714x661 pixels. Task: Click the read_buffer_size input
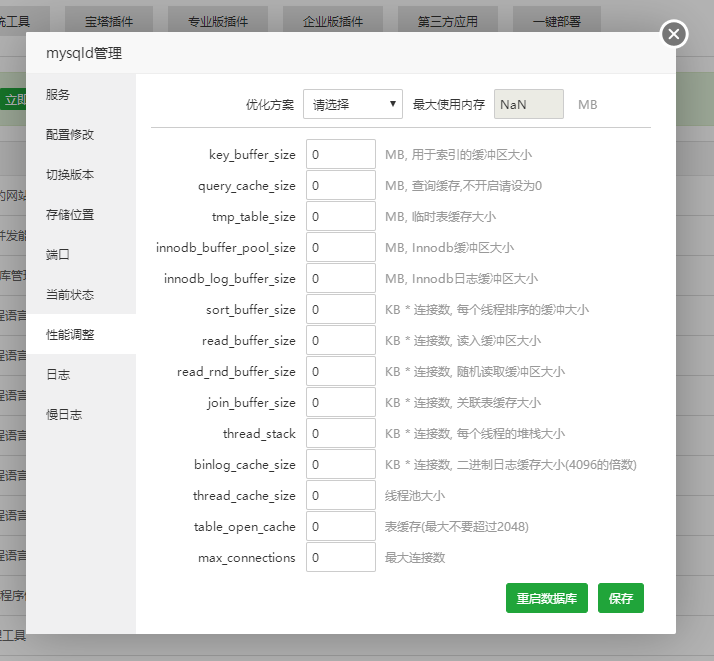tap(341, 340)
